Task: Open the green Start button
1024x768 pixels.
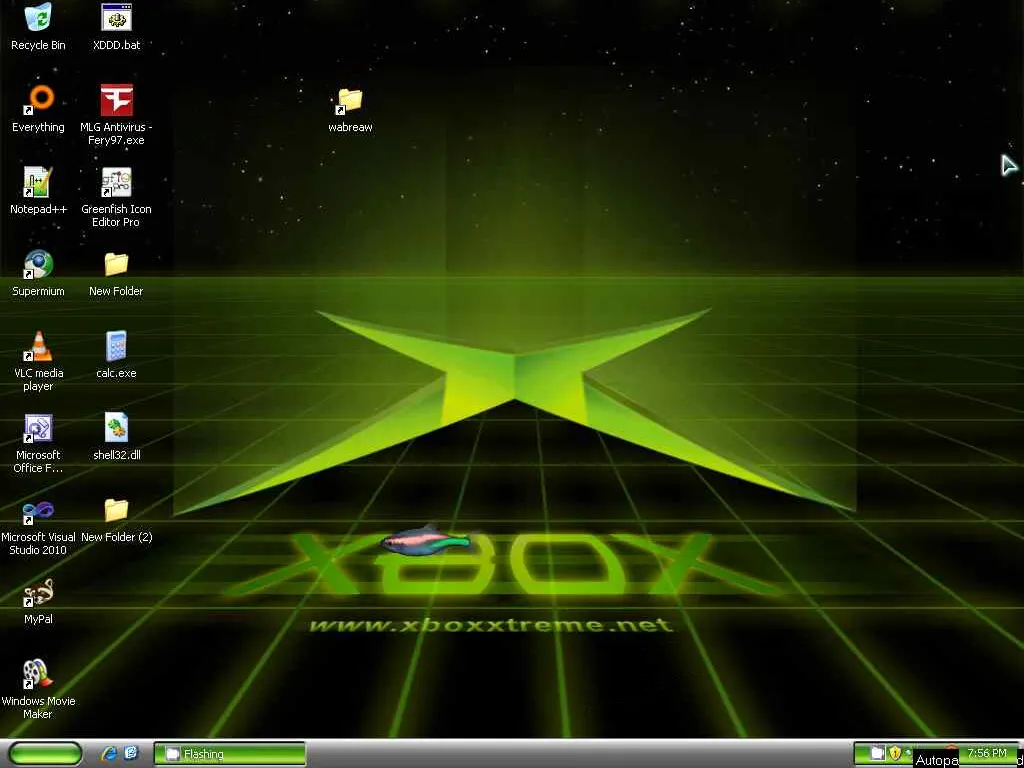Action: coord(45,754)
